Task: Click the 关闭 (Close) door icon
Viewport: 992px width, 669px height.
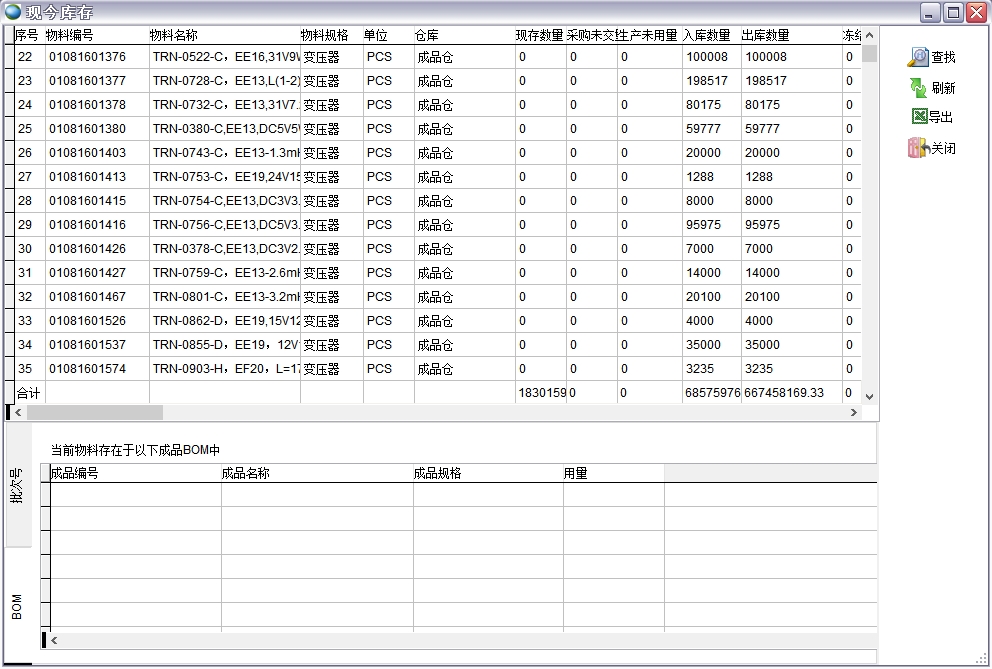Action: pos(918,148)
